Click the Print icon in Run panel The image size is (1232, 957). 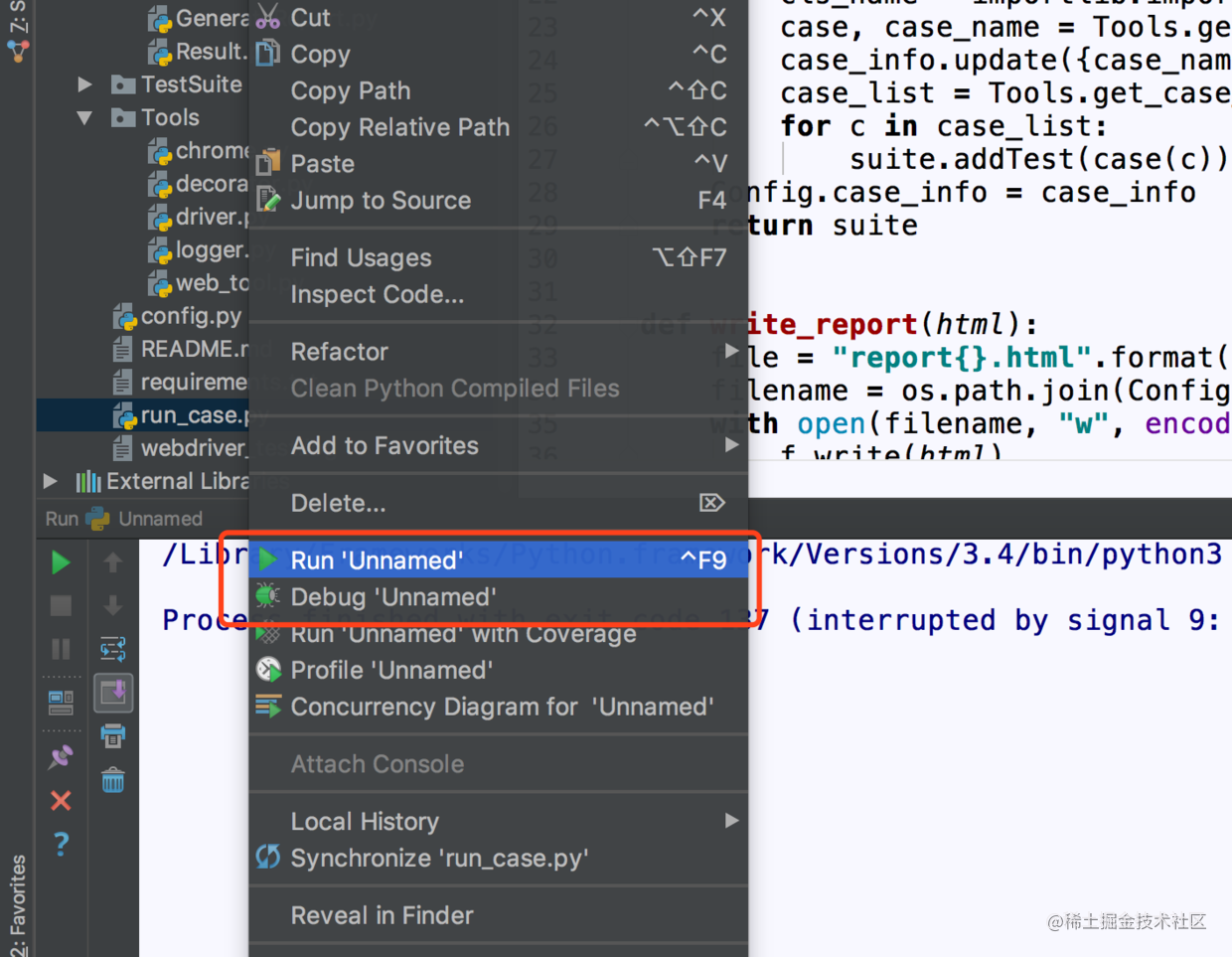[113, 736]
